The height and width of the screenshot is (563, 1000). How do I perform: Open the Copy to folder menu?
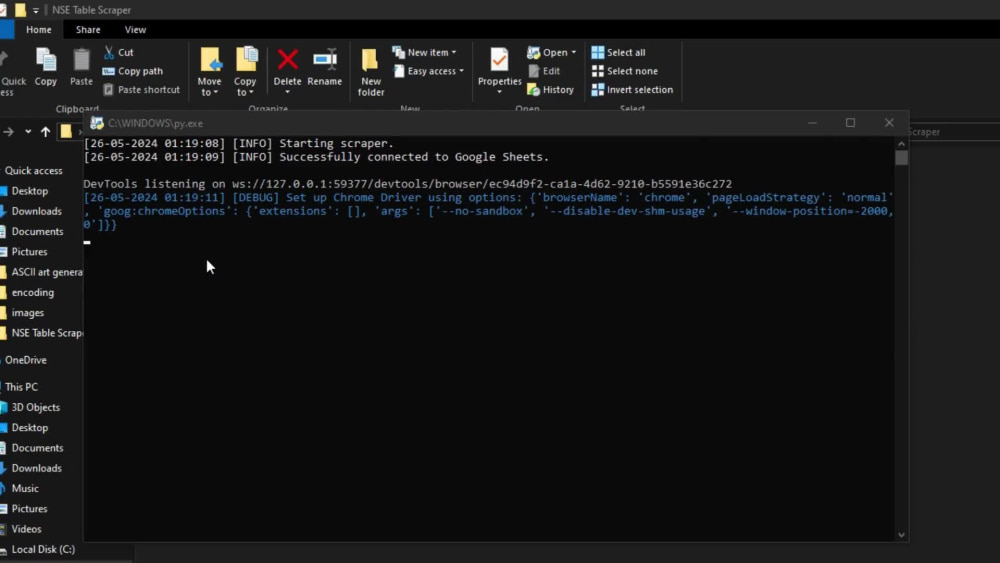(x=245, y=71)
